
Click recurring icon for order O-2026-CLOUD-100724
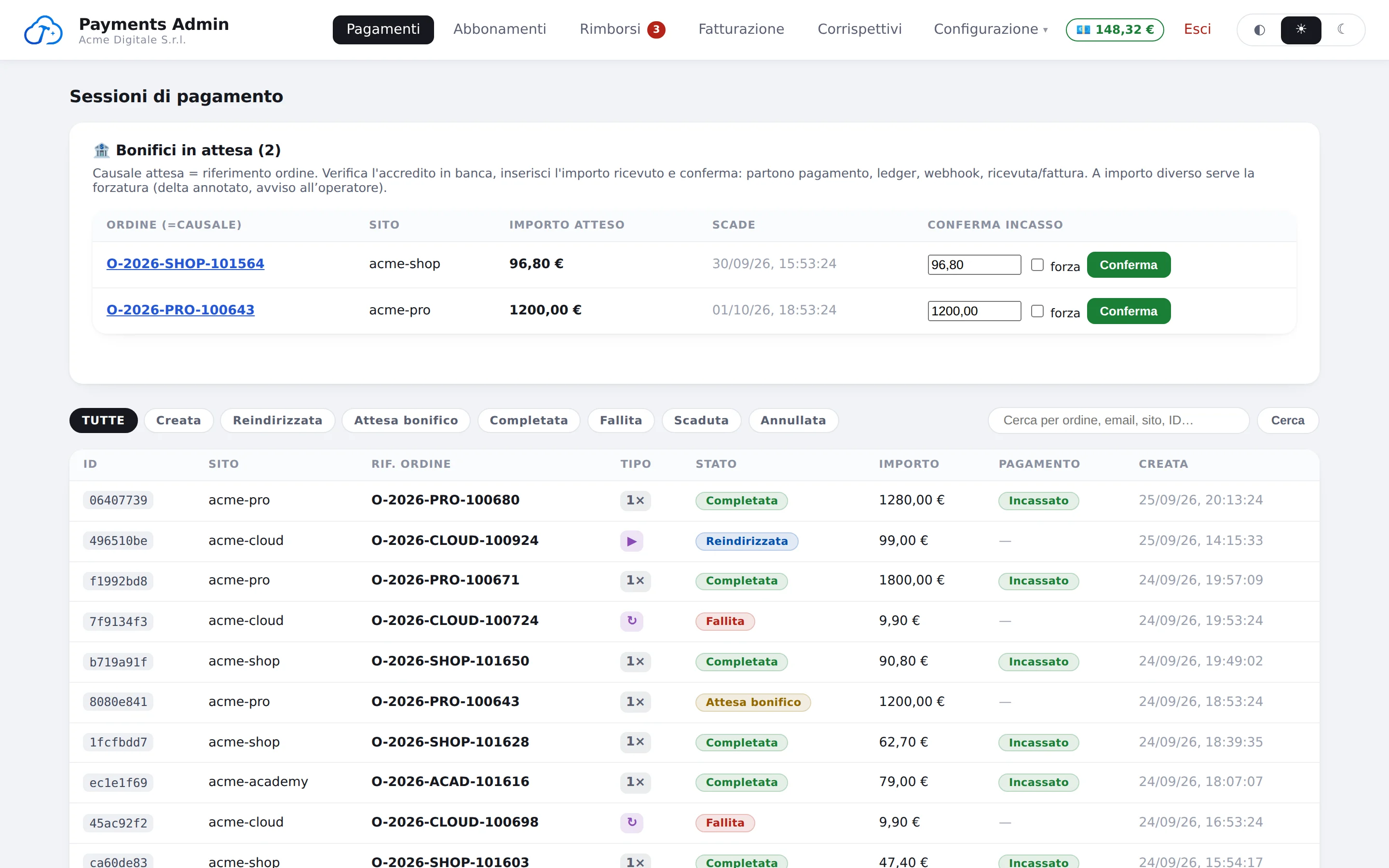[631, 621]
